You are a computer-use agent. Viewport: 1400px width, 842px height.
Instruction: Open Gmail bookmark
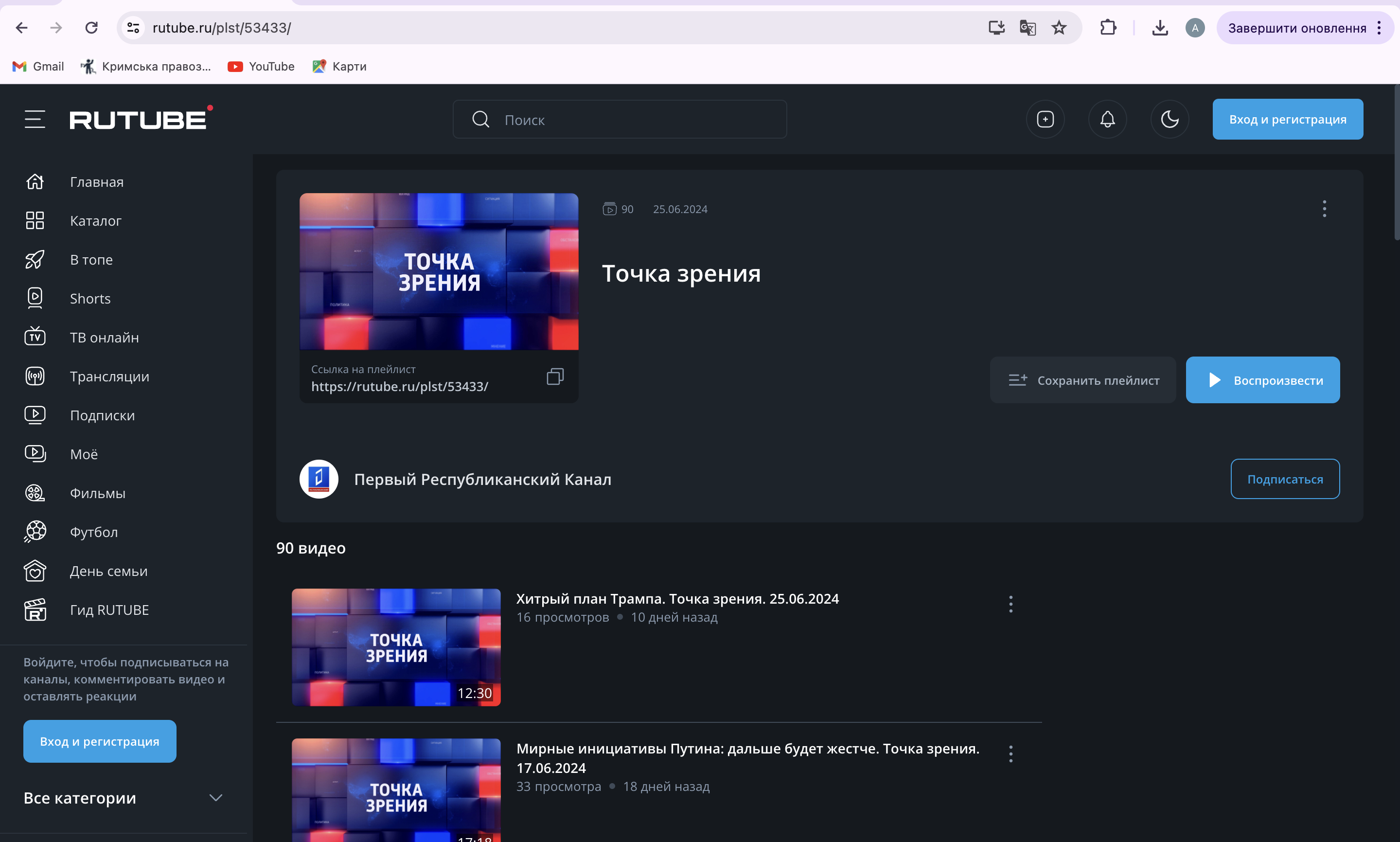tap(38, 66)
